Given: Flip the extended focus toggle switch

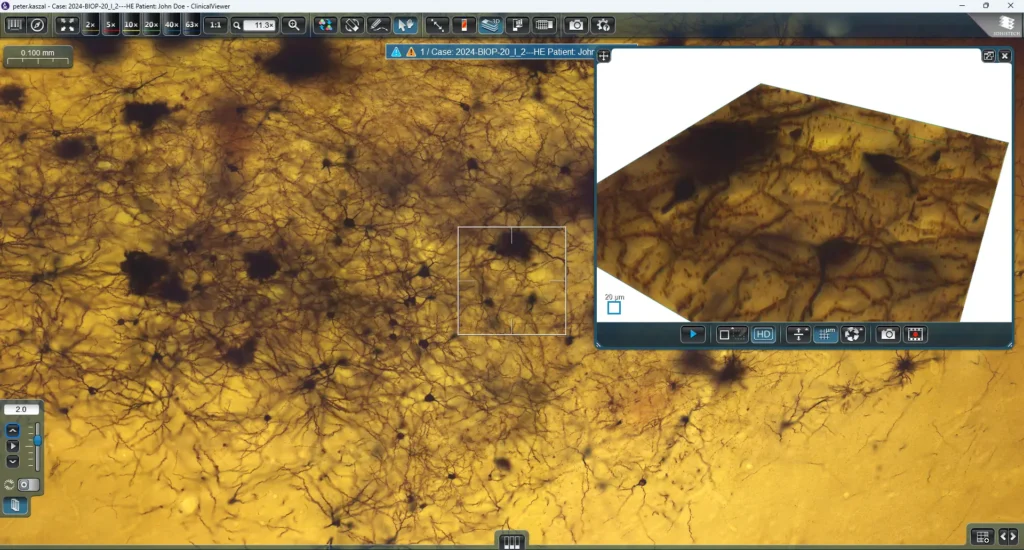Looking at the screenshot, I should 28,485.
